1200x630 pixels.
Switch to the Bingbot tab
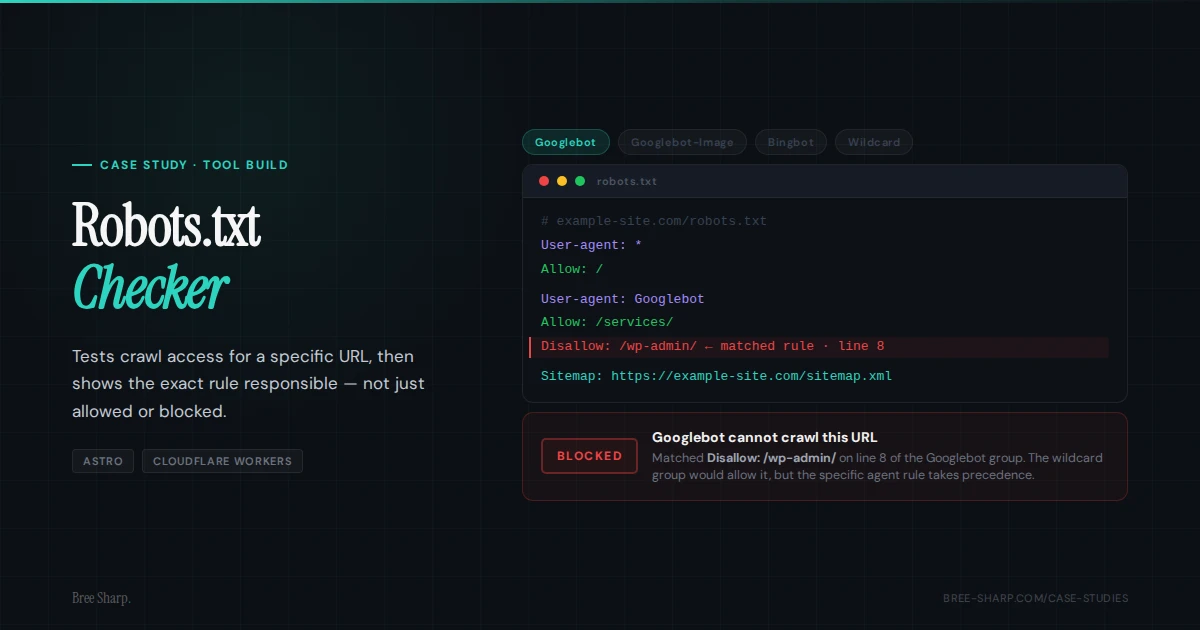pyautogui.click(x=791, y=142)
